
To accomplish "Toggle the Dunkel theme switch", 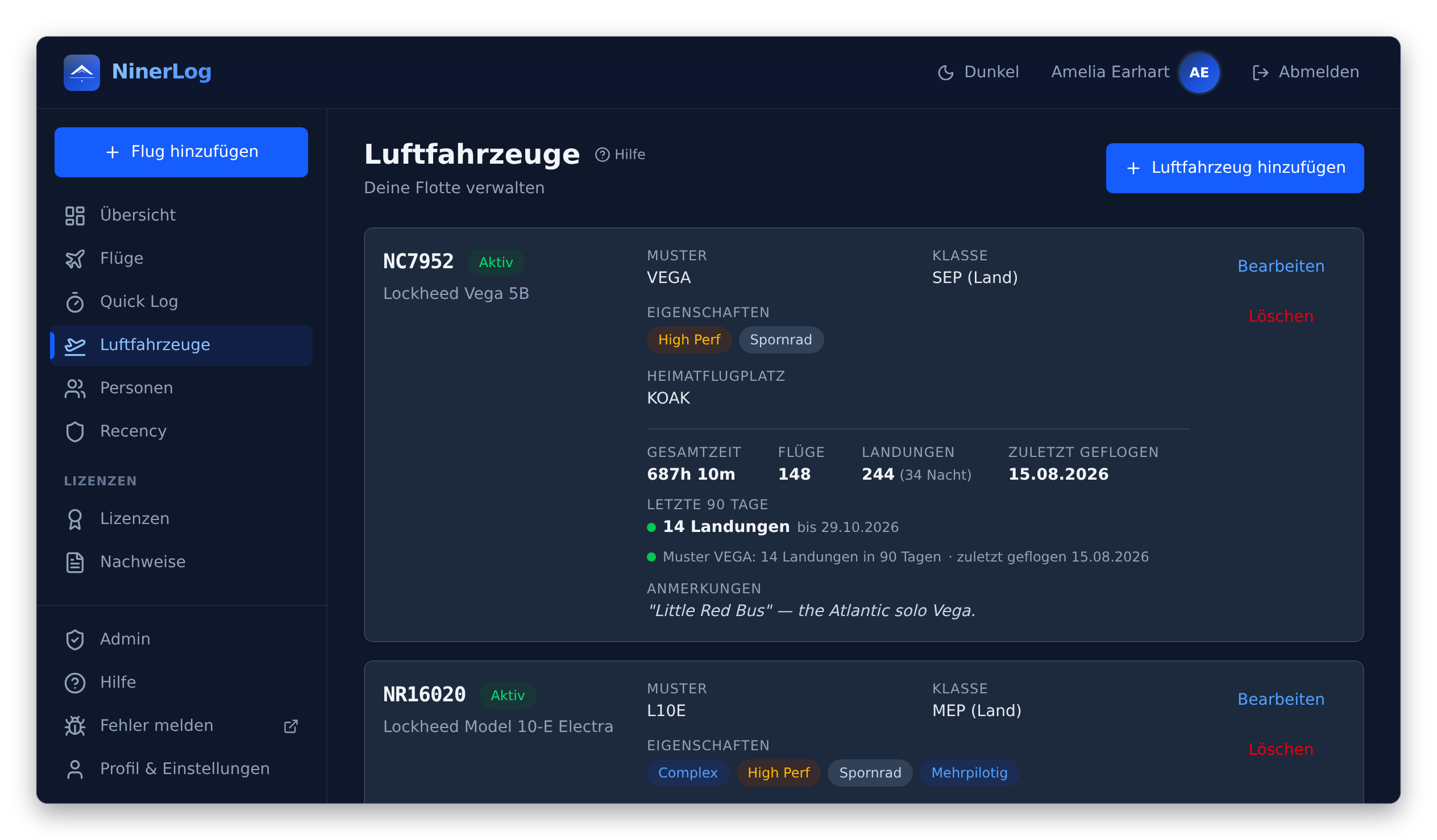I will click(978, 72).
